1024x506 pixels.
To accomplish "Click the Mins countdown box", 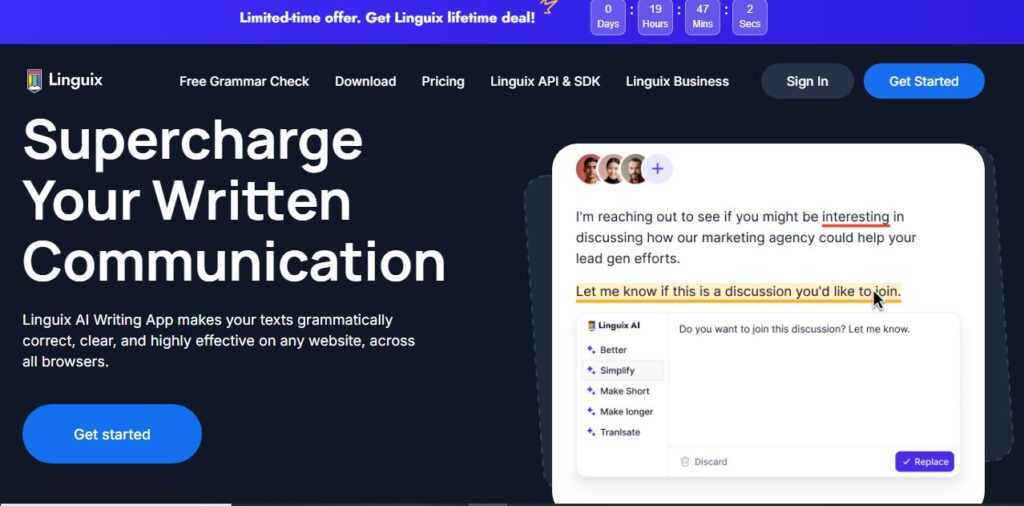I will point(702,17).
